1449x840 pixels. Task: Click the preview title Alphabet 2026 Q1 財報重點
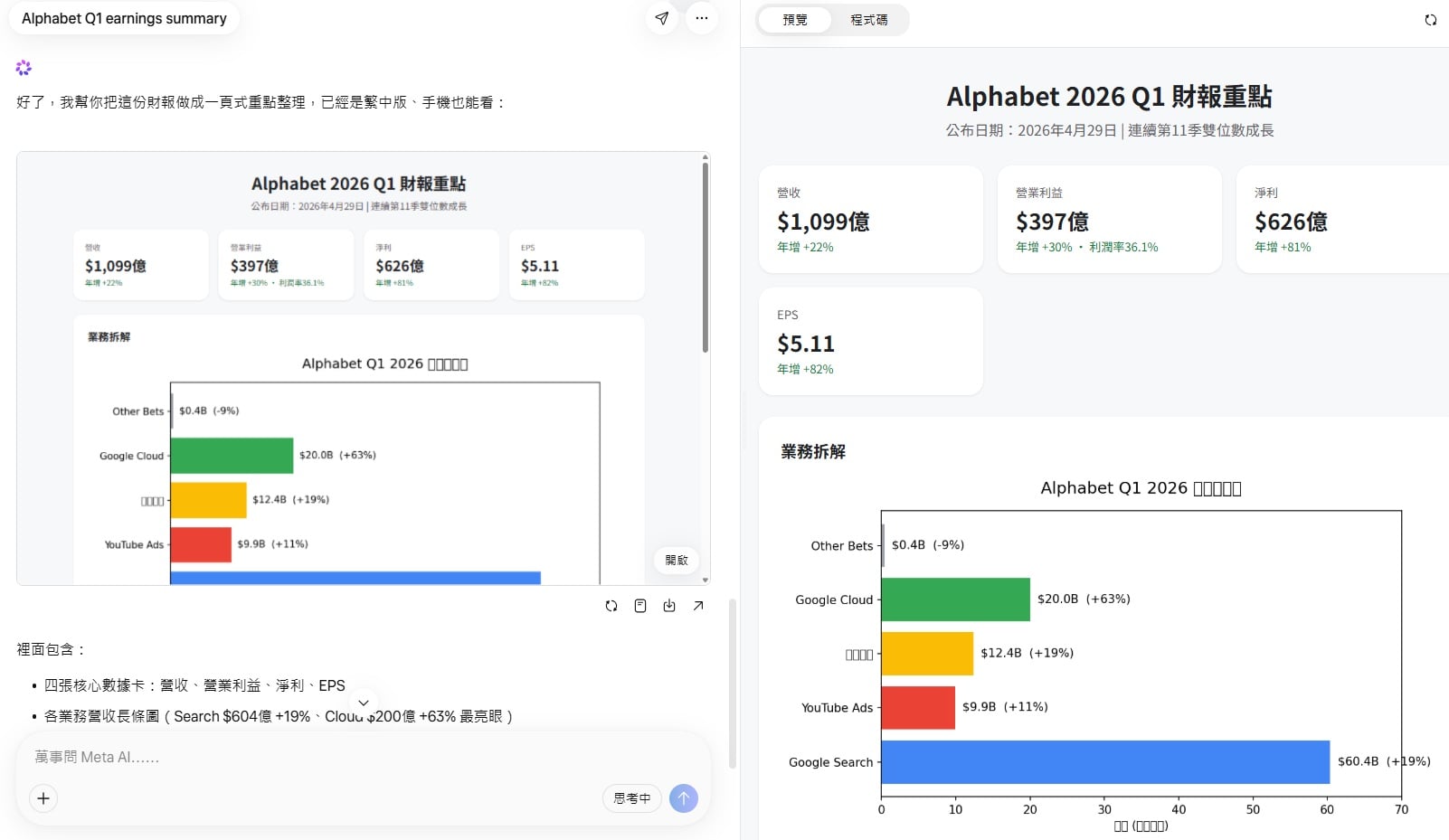1110,97
